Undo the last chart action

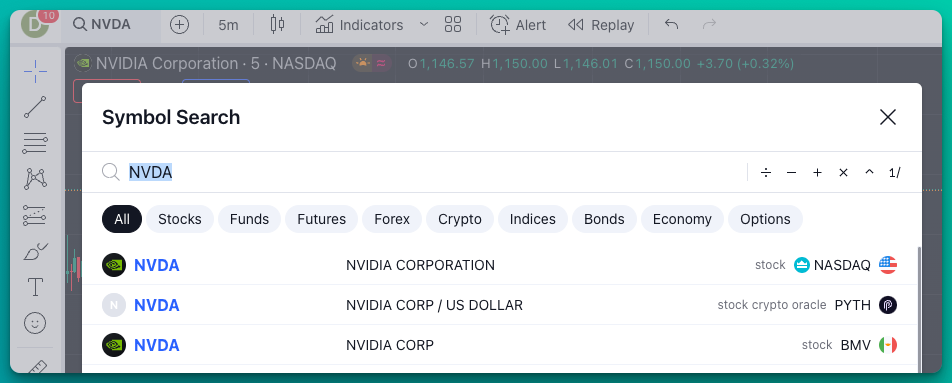(x=671, y=25)
